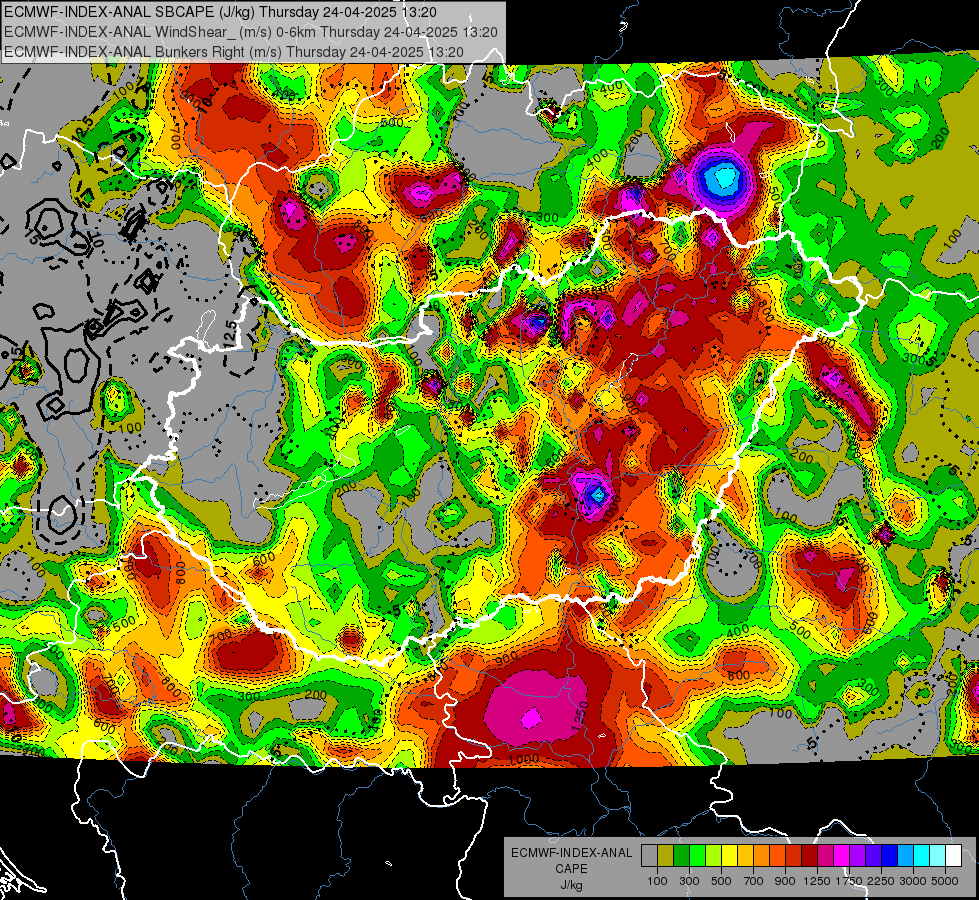Pick the olive legend swatch after 100
979x900 pixels.
click(665, 856)
